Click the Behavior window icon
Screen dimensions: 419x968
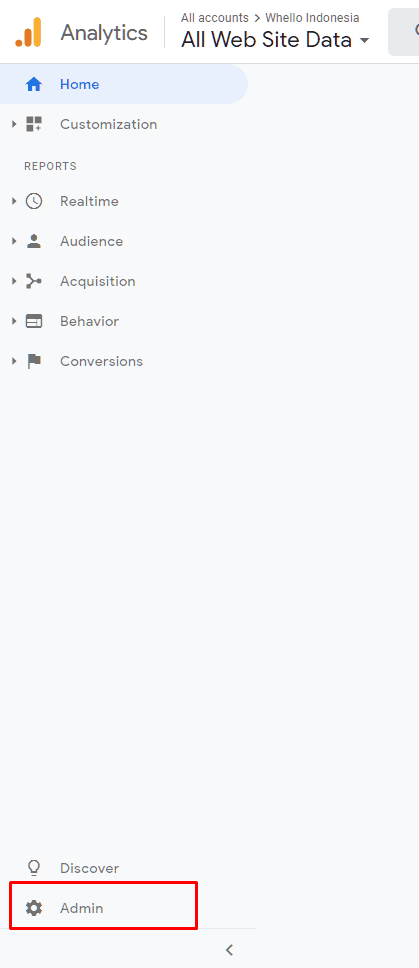[33, 322]
